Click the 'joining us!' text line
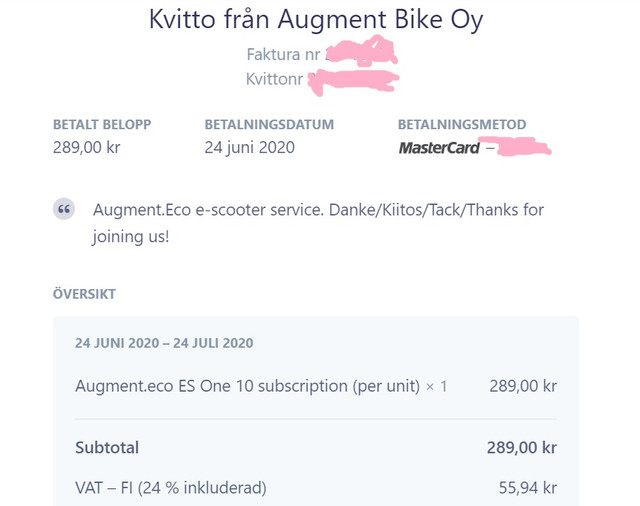 [x=131, y=236]
